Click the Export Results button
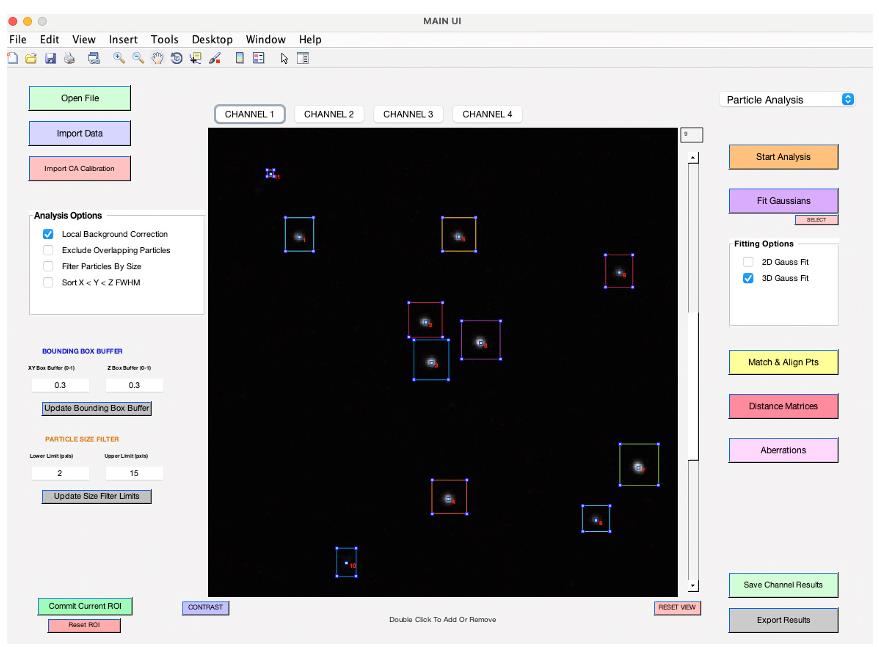This screenshot has width=879, height=647. coord(784,620)
